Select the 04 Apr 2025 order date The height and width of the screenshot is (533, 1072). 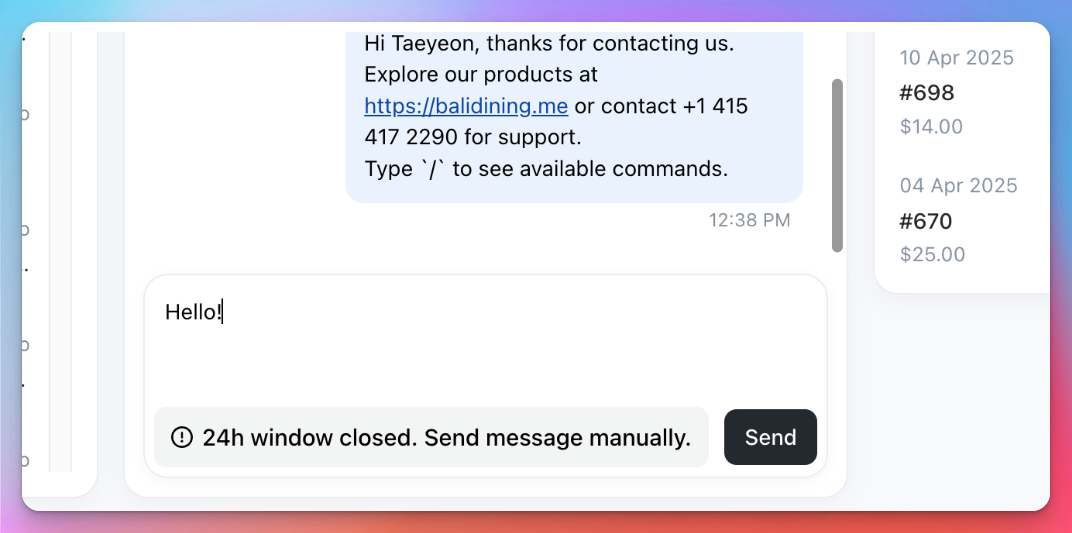[x=959, y=185]
